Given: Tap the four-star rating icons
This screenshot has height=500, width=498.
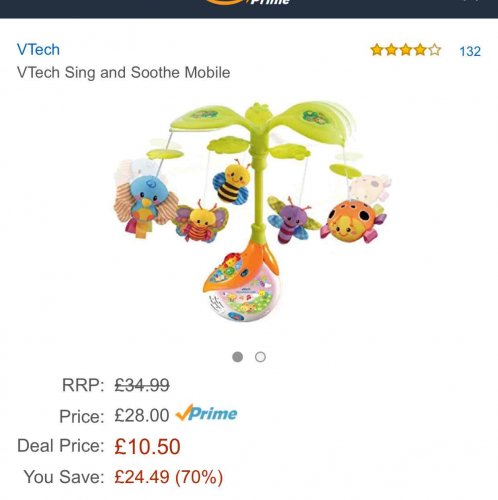Looking at the screenshot, I should 406,50.
